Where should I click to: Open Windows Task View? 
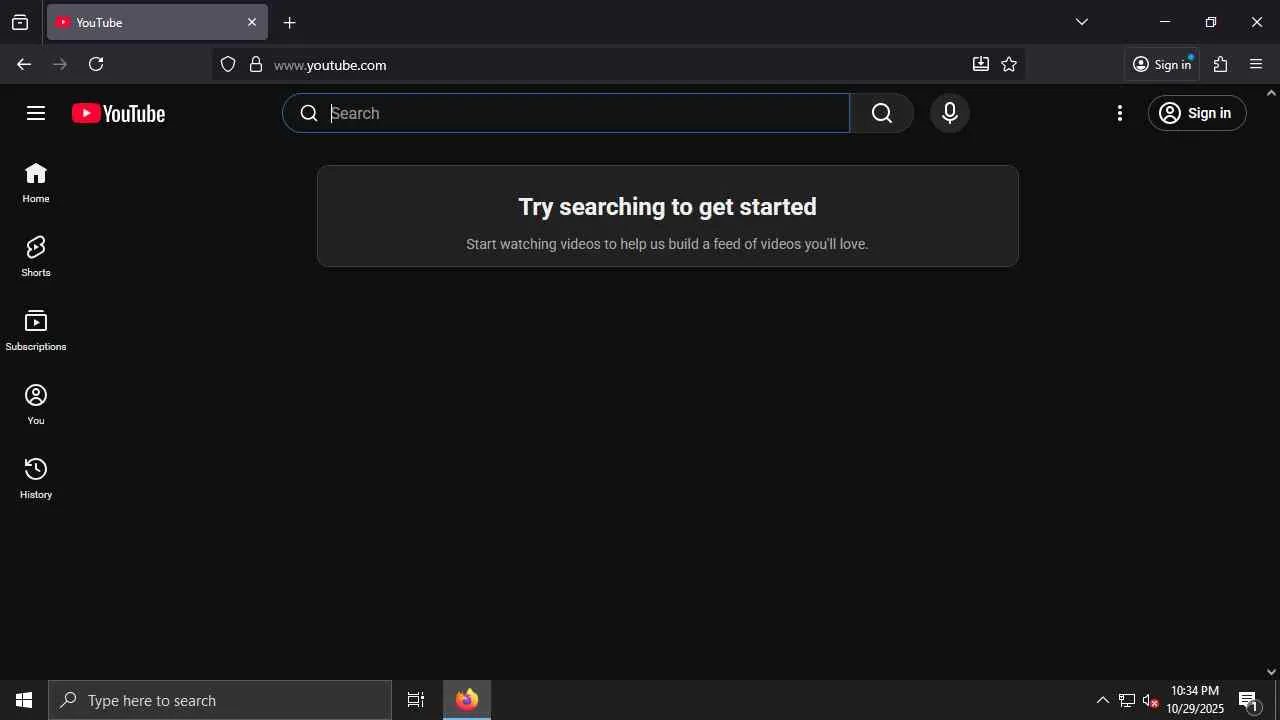point(416,700)
